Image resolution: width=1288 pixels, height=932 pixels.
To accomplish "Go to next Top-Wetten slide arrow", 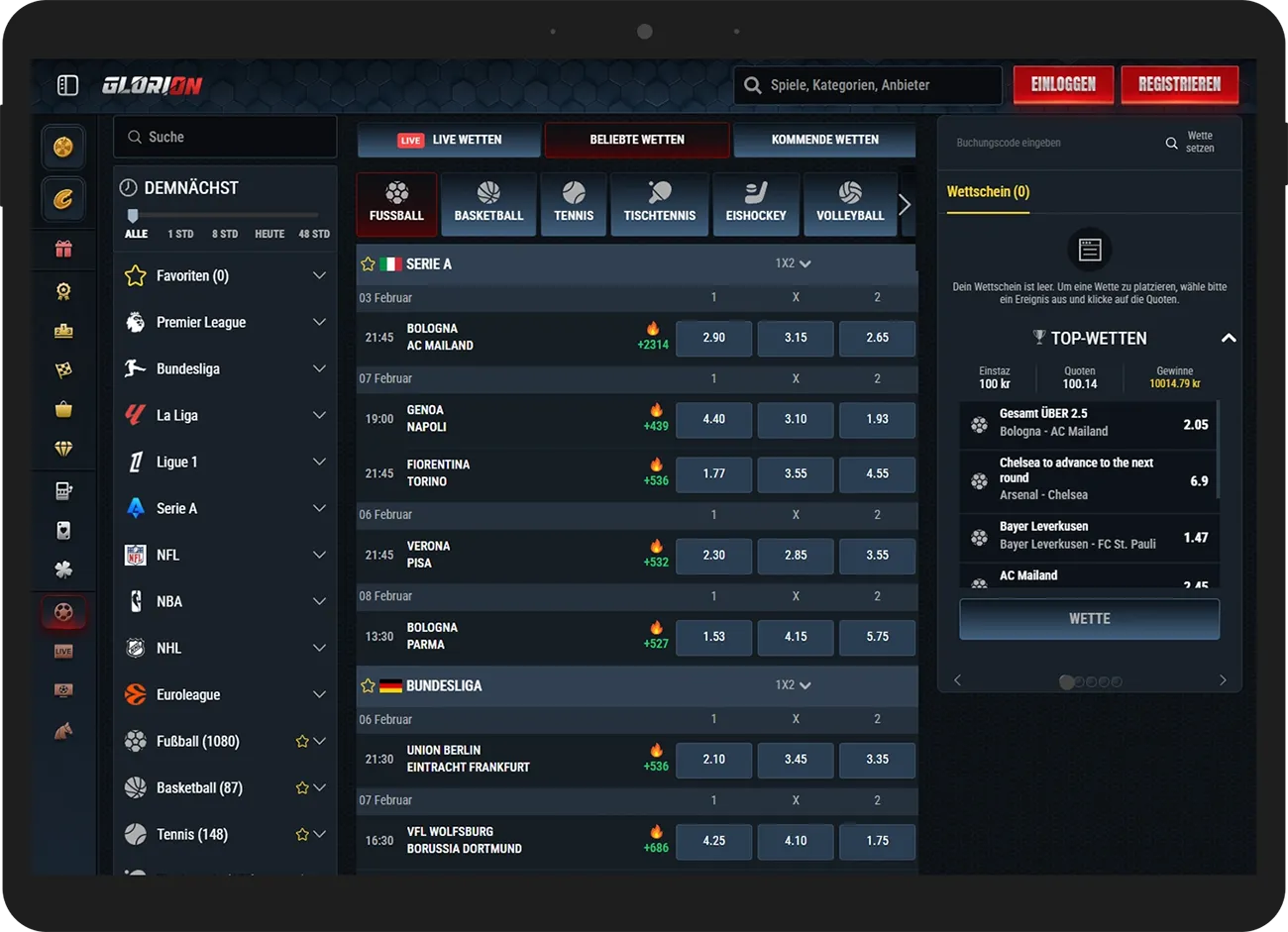I will pos(1223,680).
